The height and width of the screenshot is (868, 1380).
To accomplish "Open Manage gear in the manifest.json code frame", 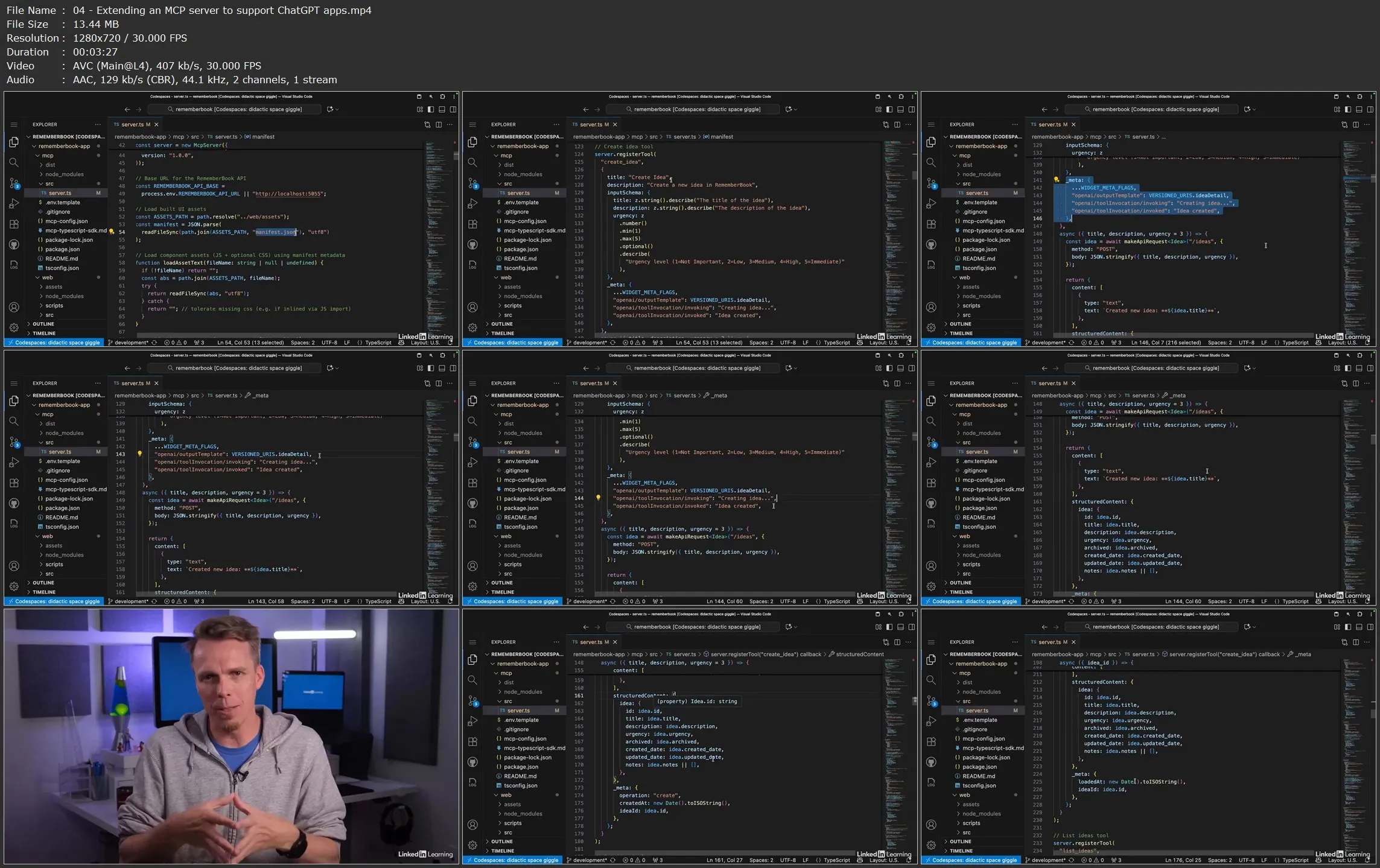I will click(14, 328).
